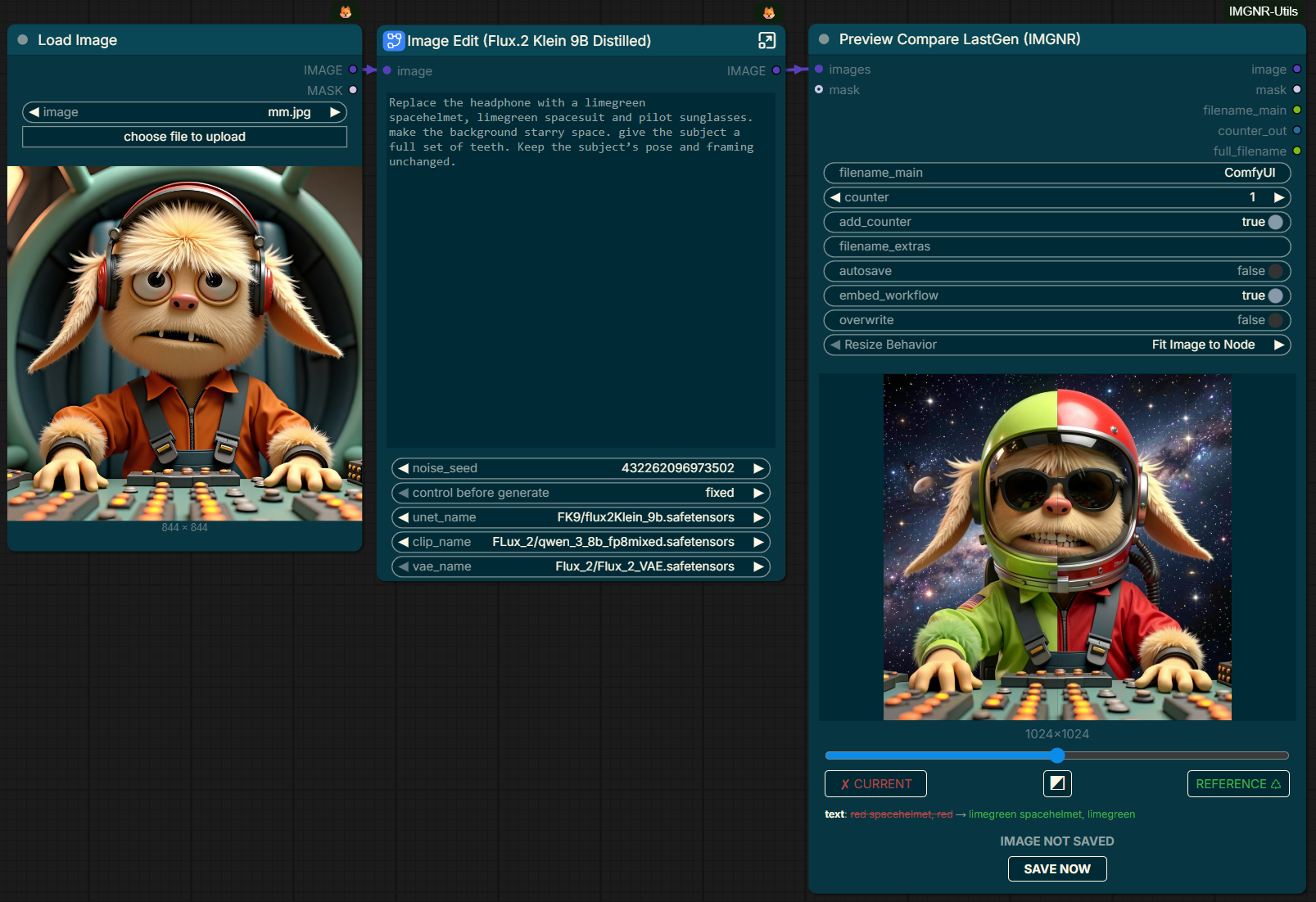Image resolution: width=1316 pixels, height=902 pixels.
Task: Click the filename_main input field
Action: coord(1057,173)
